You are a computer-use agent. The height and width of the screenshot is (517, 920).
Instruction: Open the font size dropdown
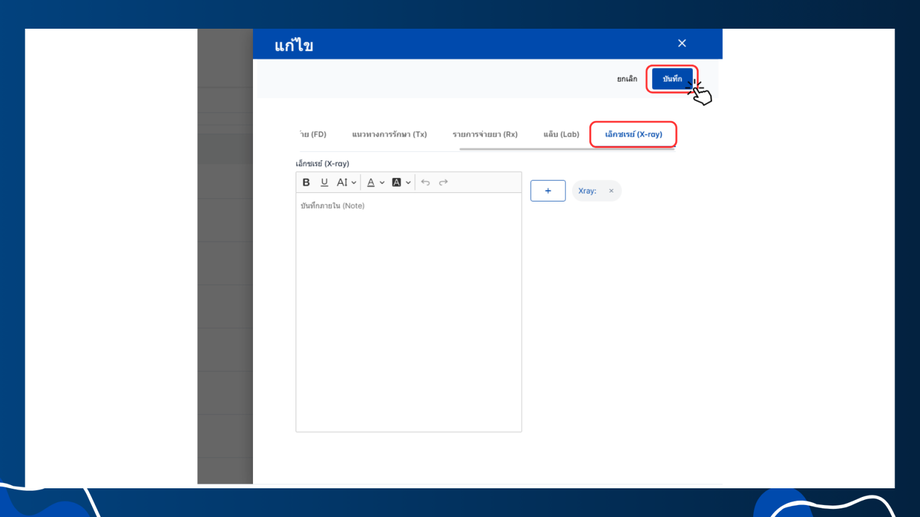(x=346, y=183)
